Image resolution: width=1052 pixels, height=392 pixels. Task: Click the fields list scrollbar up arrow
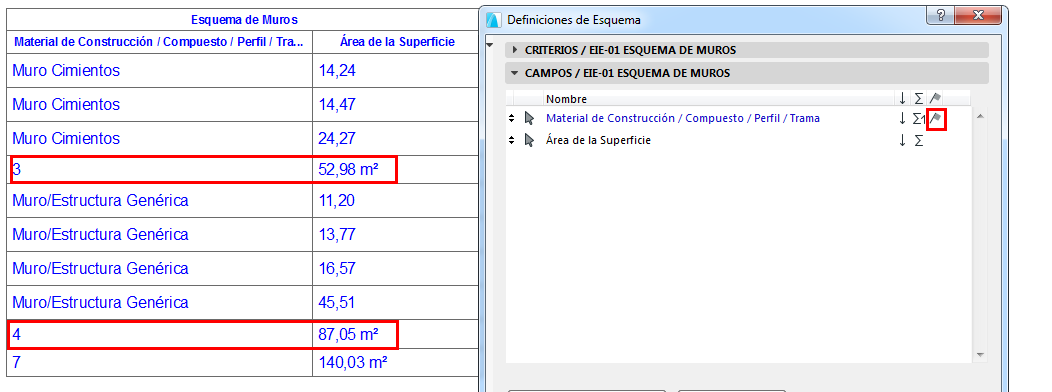(980, 117)
